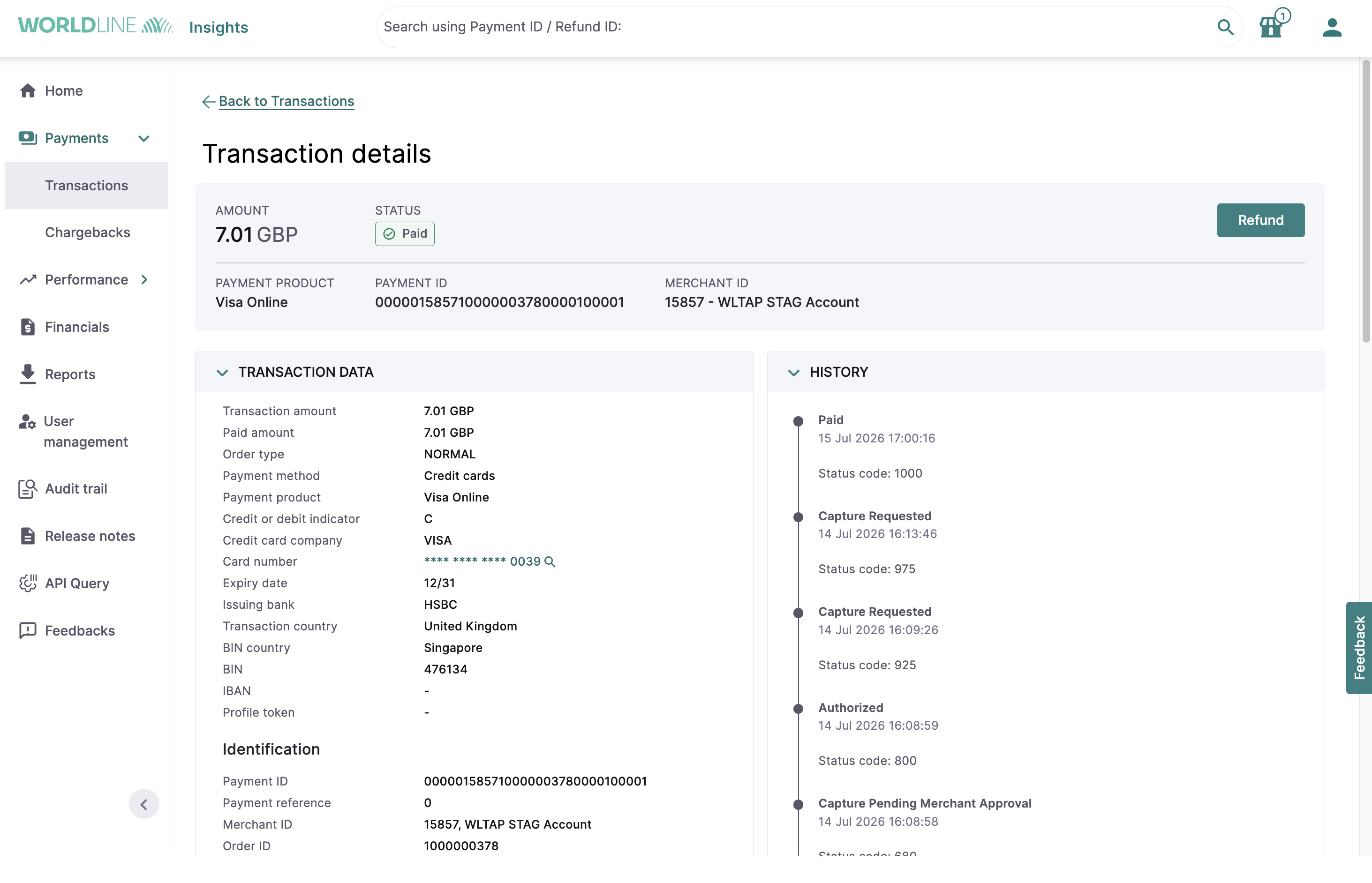Click the '7.01 GBP' amount in header
1372x883 pixels.
coord(256,234)
